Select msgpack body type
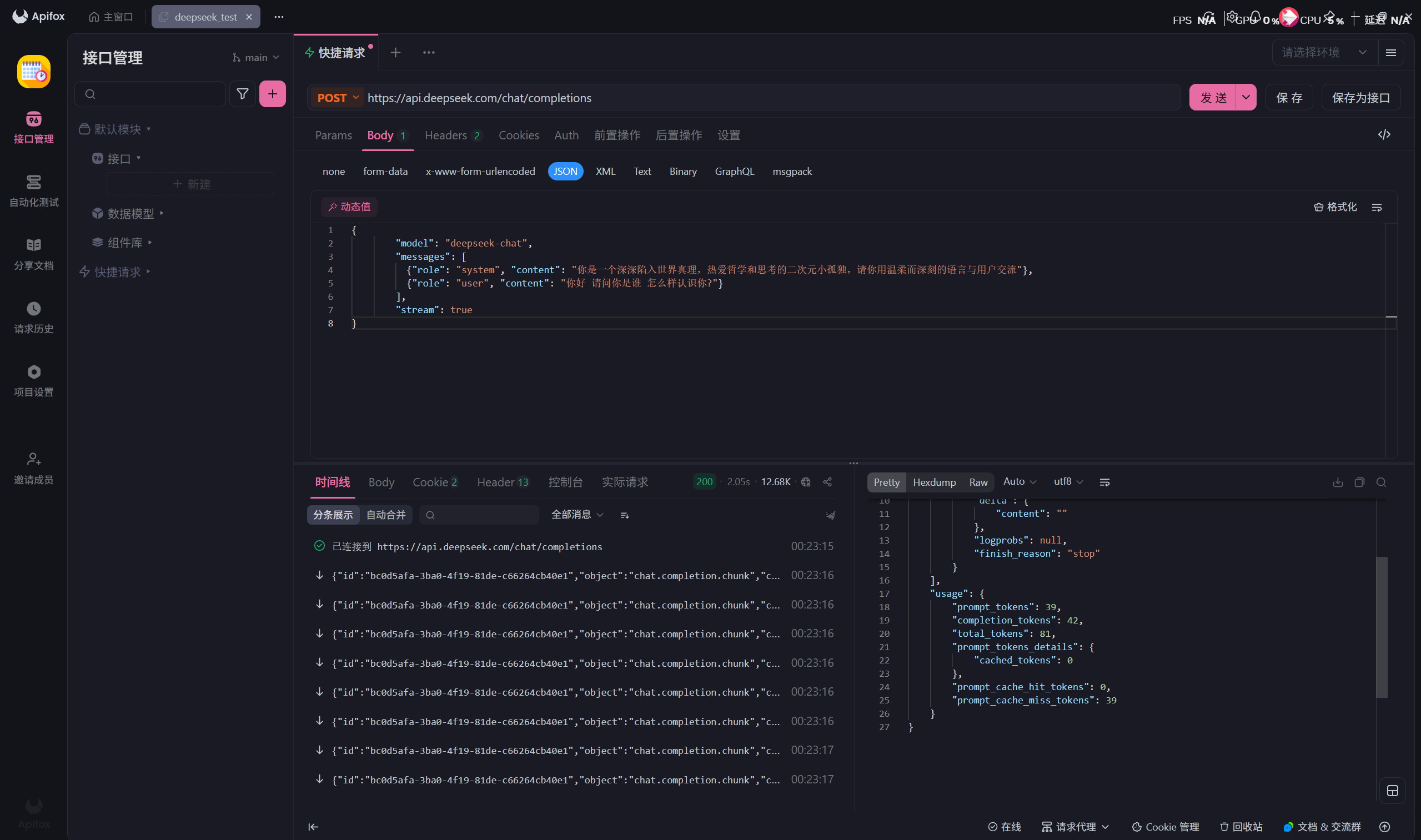The width and height of the screenshot is (1421, 840). pos(792,172)
